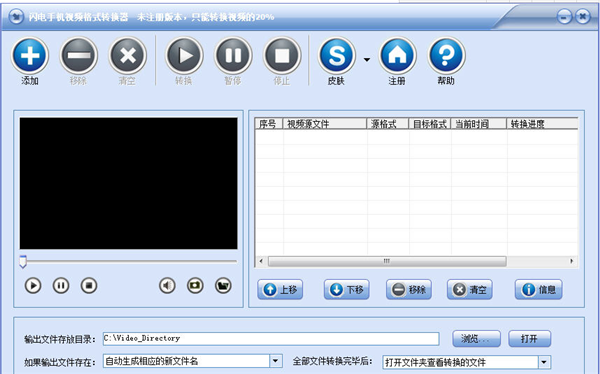Start conversion with toolbar Convert (转换) icon
Viewport: 600px width, 374px height.
click(184, 56)
